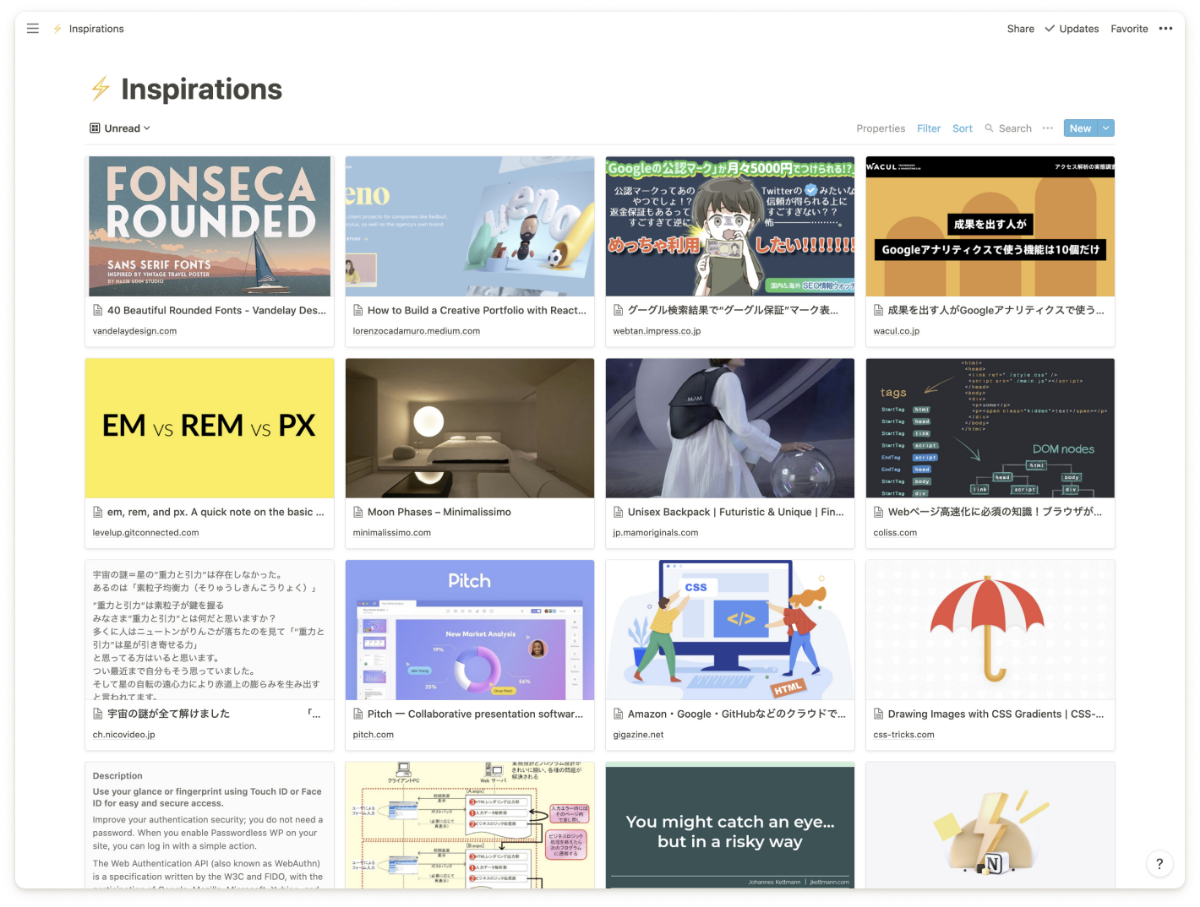The height and width of the screenshot is (907, 1200).
Task: Open the manga Google mark thumbnail
Action: coord(730,226)
